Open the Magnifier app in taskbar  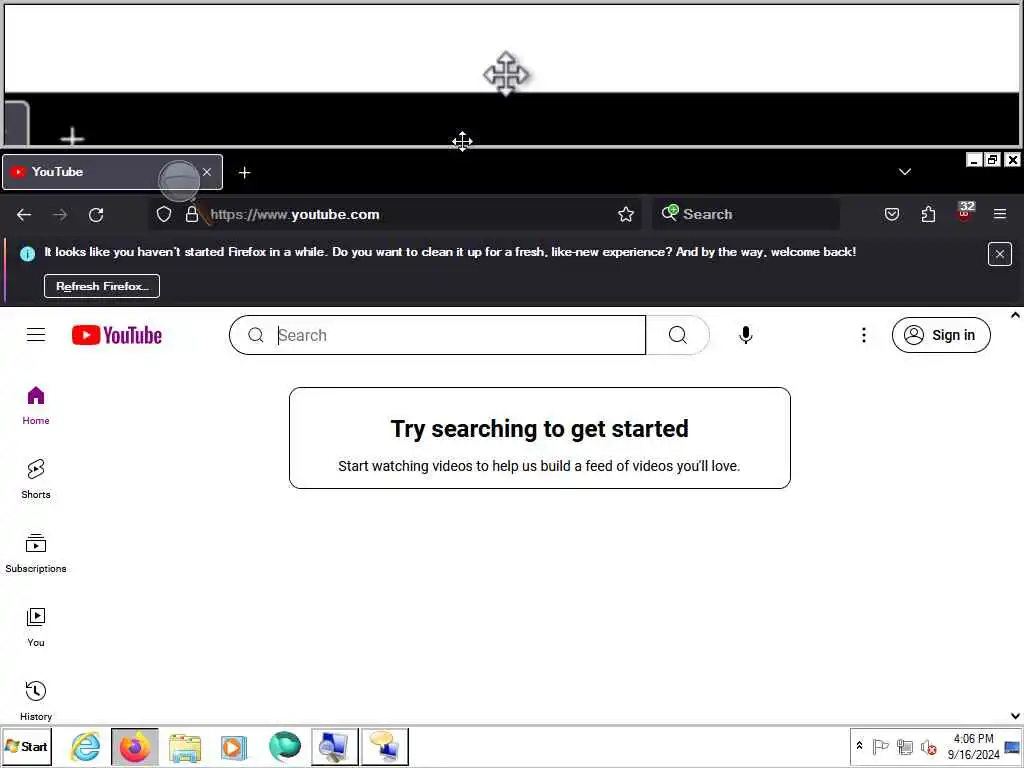click(334, 747)
